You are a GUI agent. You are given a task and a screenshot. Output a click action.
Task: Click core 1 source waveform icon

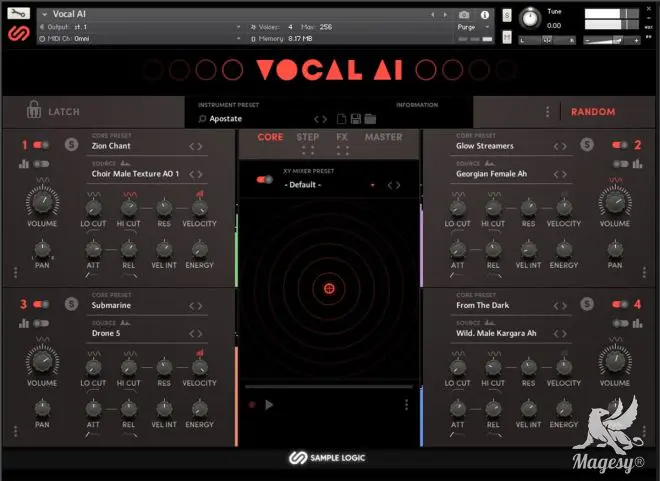coord(125,163)
